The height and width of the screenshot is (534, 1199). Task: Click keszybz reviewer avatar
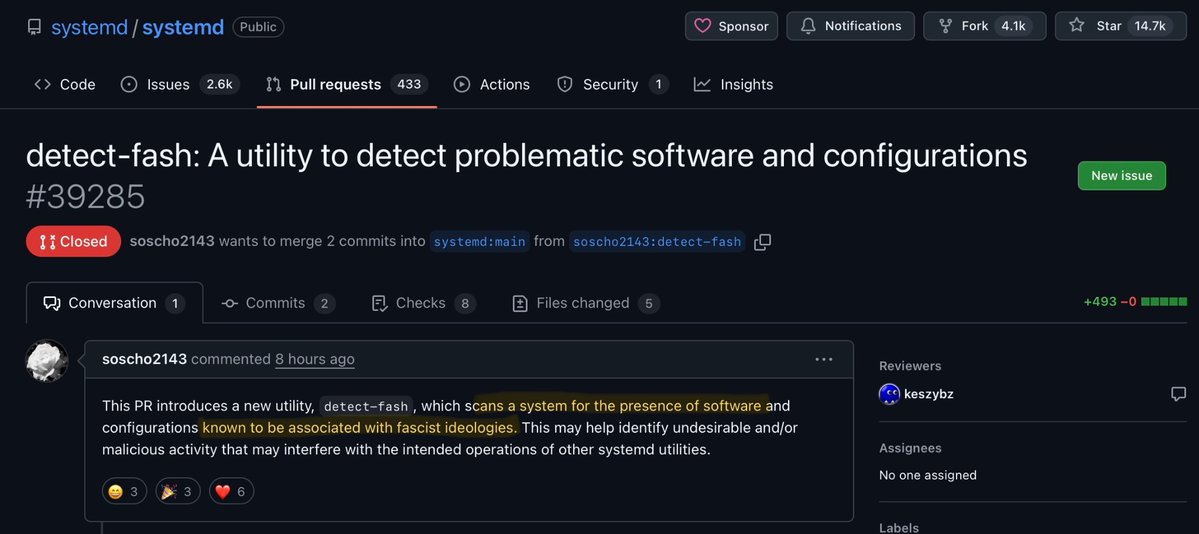[x=889, y=394]
